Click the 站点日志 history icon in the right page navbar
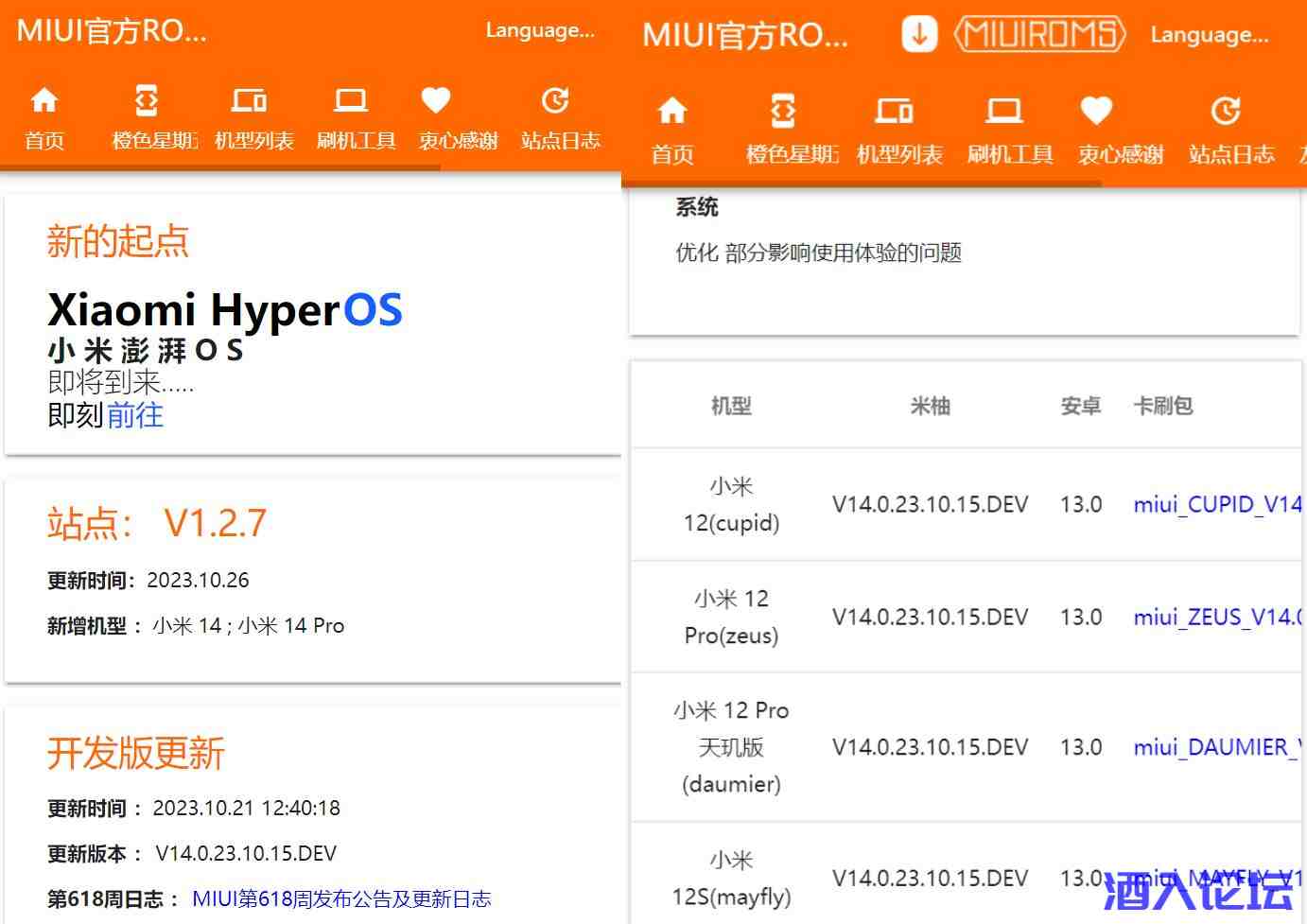This screenshot has height=924, width=1307. 1226,111
